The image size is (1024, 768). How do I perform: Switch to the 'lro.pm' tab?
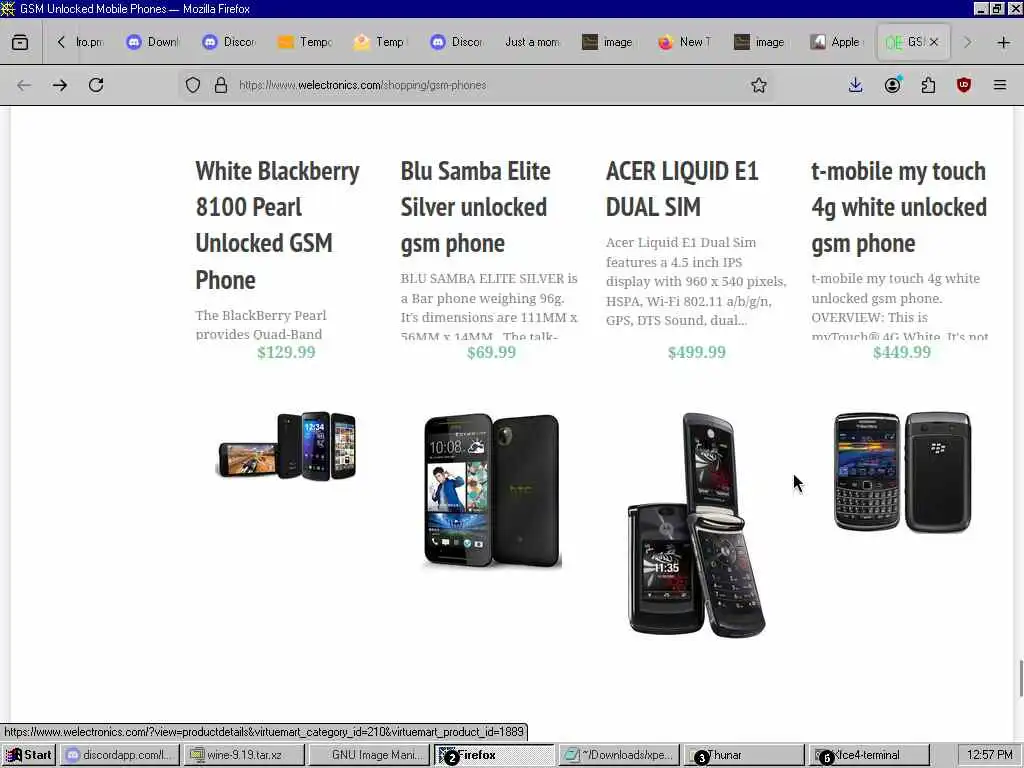[x=89, y=42]
